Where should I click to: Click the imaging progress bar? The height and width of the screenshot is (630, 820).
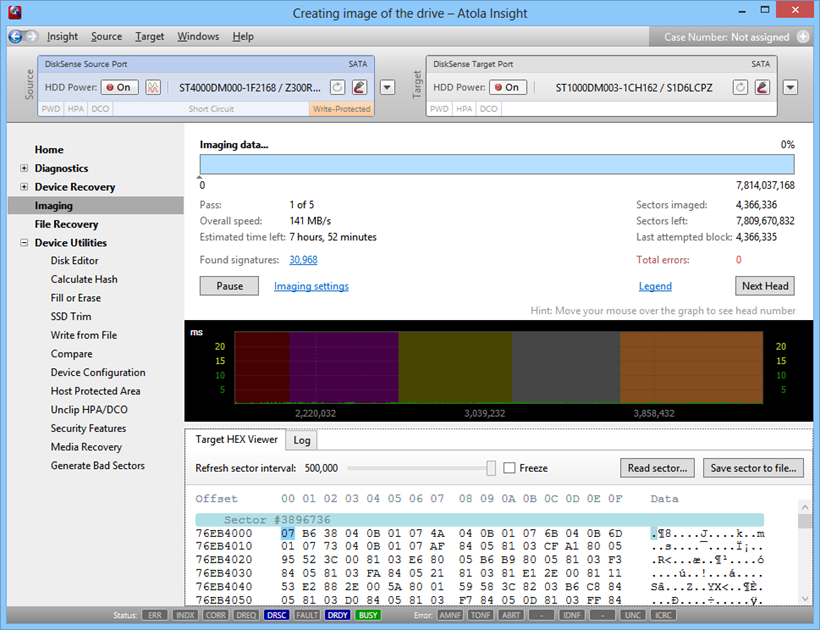coord(497,164)
